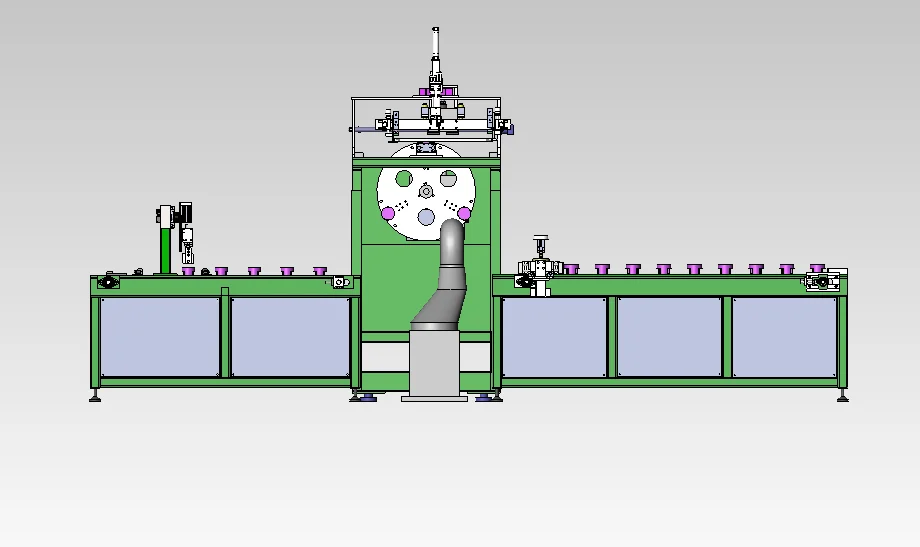This screenshot has width=920, height=547.
Task: Select the rightmost panel of the right conveyor
Action: pos(785,337)
